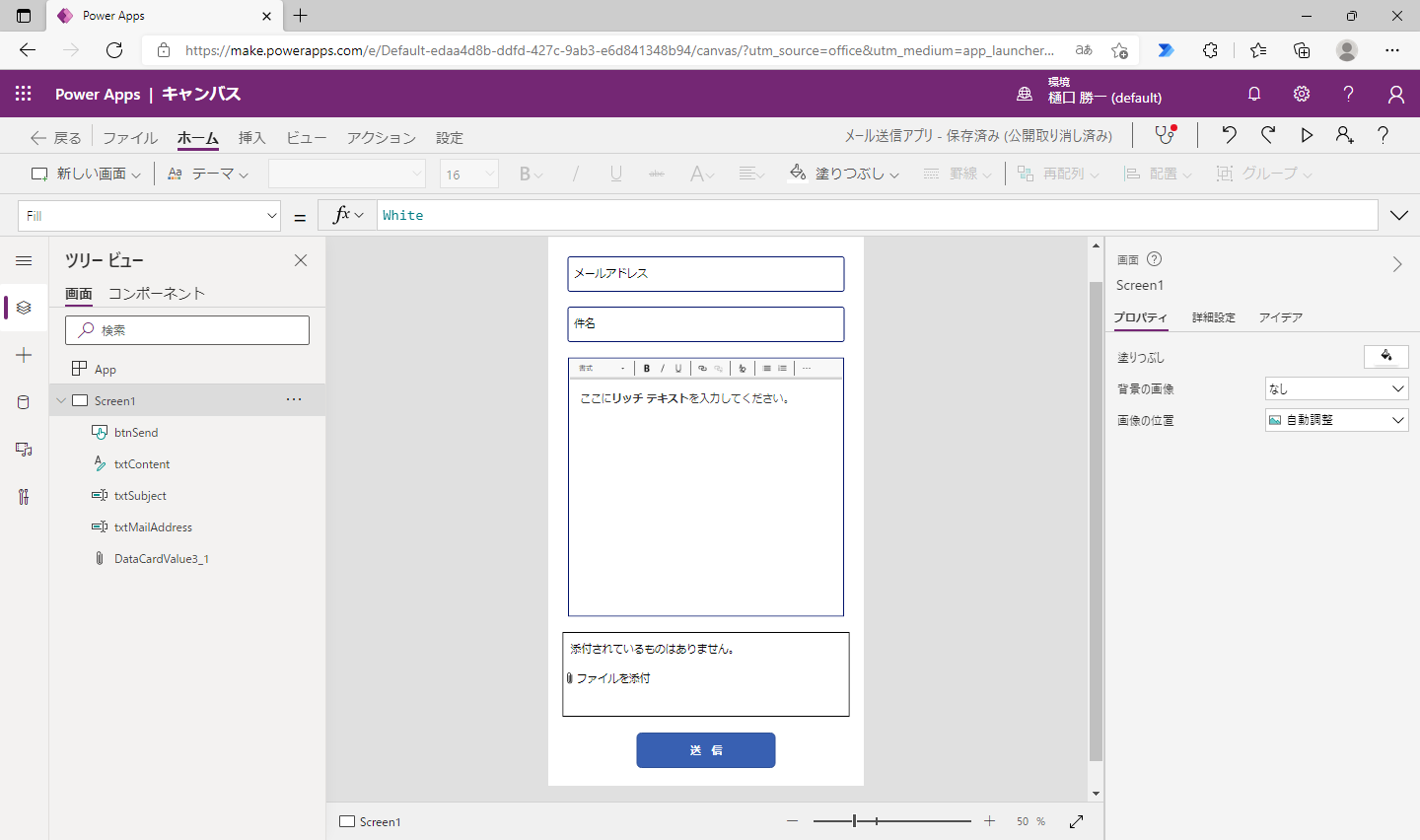Screen dimensions: 1420x840
Task: Open the ビュー menu tab
Action: [x=307, y=137]
